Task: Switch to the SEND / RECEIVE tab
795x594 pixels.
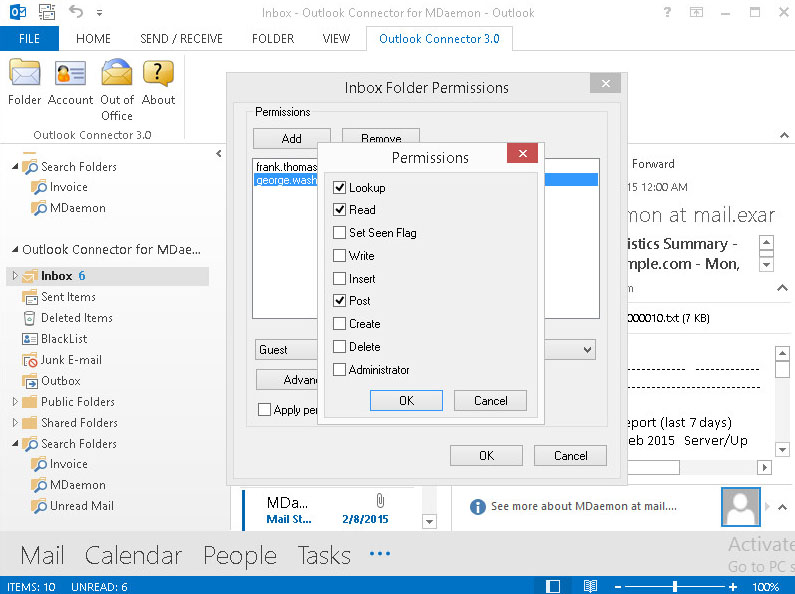Action: tap(181, 39)
